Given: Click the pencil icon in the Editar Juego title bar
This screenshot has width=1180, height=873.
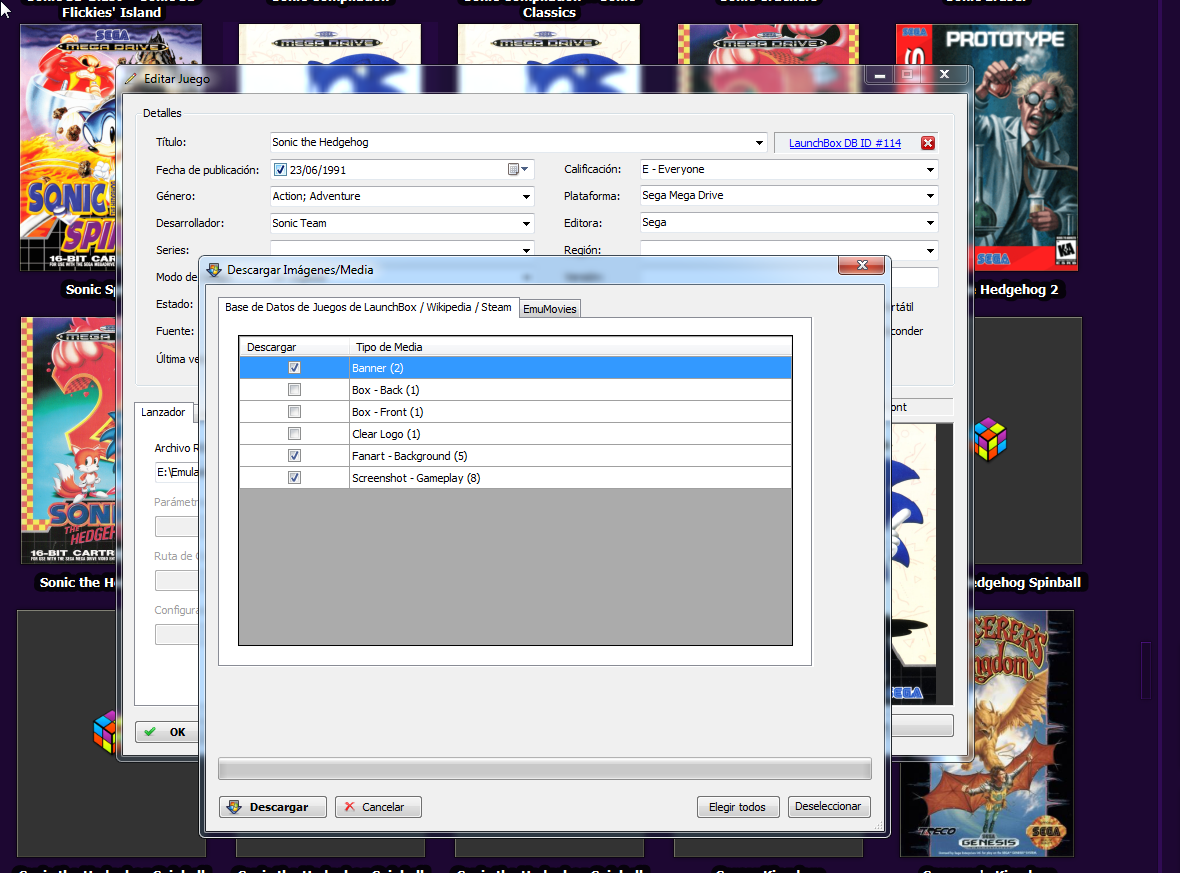Looking at the screenshot, I should pos(131,78).
